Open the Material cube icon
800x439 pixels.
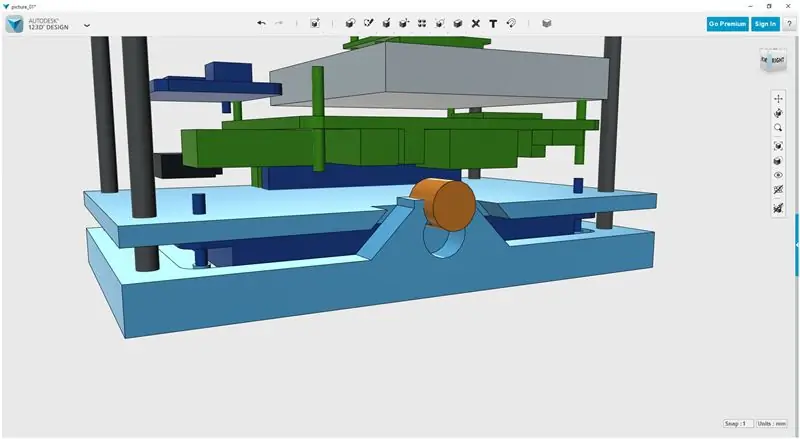pos(546,23)
